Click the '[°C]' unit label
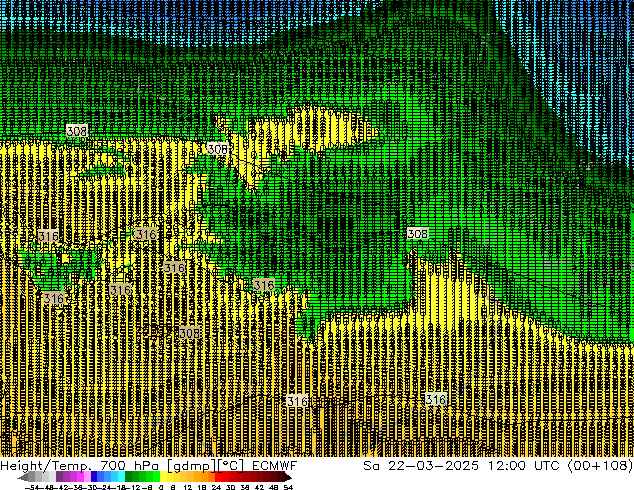The height and width of the screenshot is (490, 634). coord(231,466)
